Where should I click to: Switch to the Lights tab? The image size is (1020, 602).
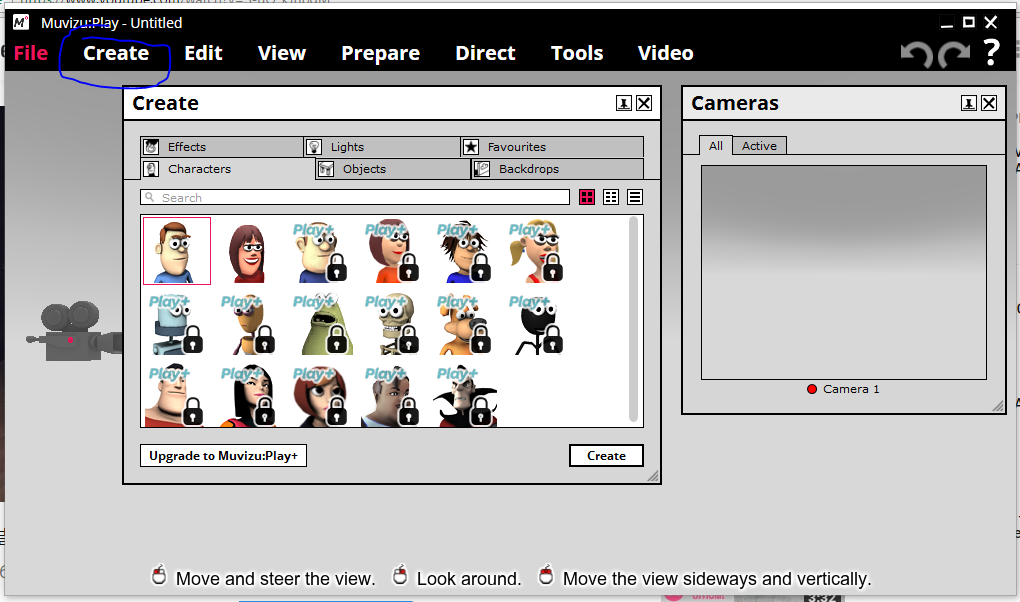pyautogui.click(x=382, y=146)
